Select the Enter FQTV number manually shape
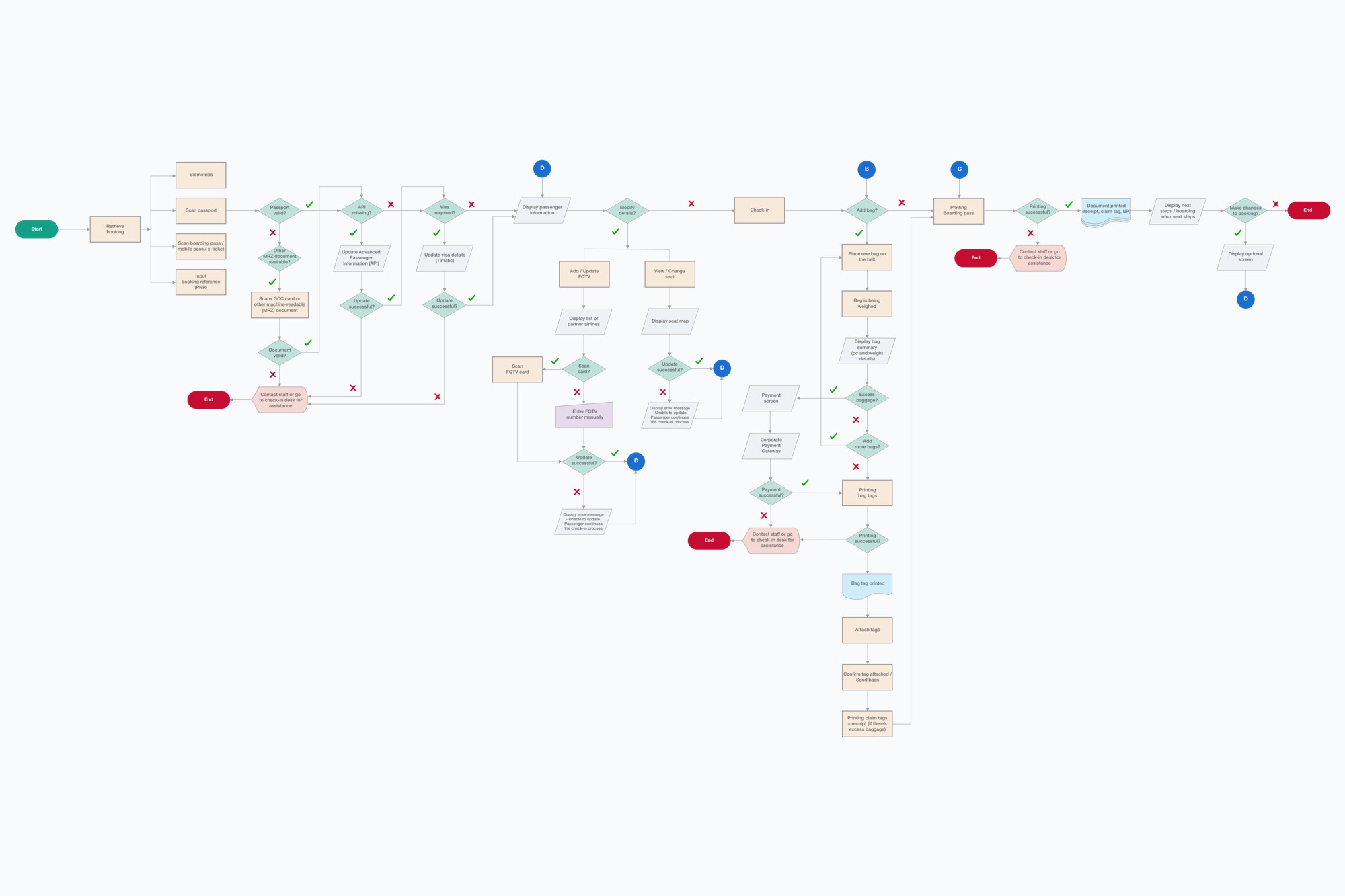Screen dimensions: 1345x896 coord(584,415)
